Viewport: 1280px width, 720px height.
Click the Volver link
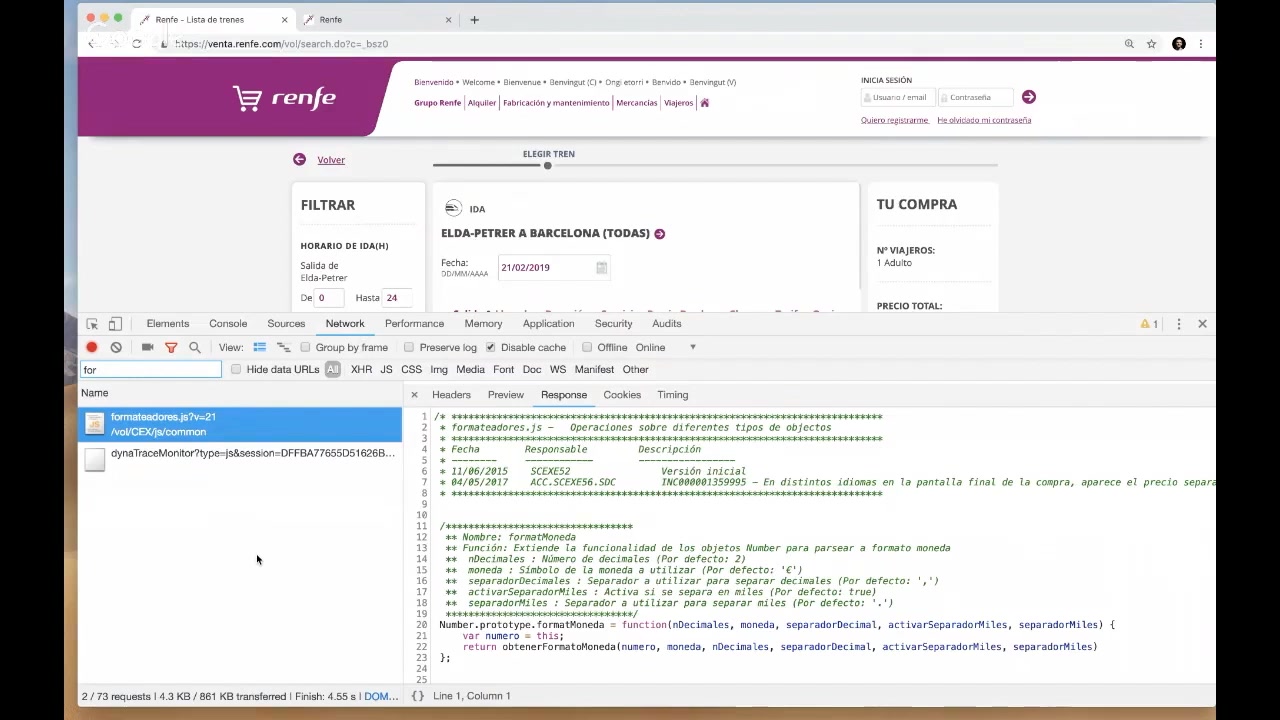(331, 160)
